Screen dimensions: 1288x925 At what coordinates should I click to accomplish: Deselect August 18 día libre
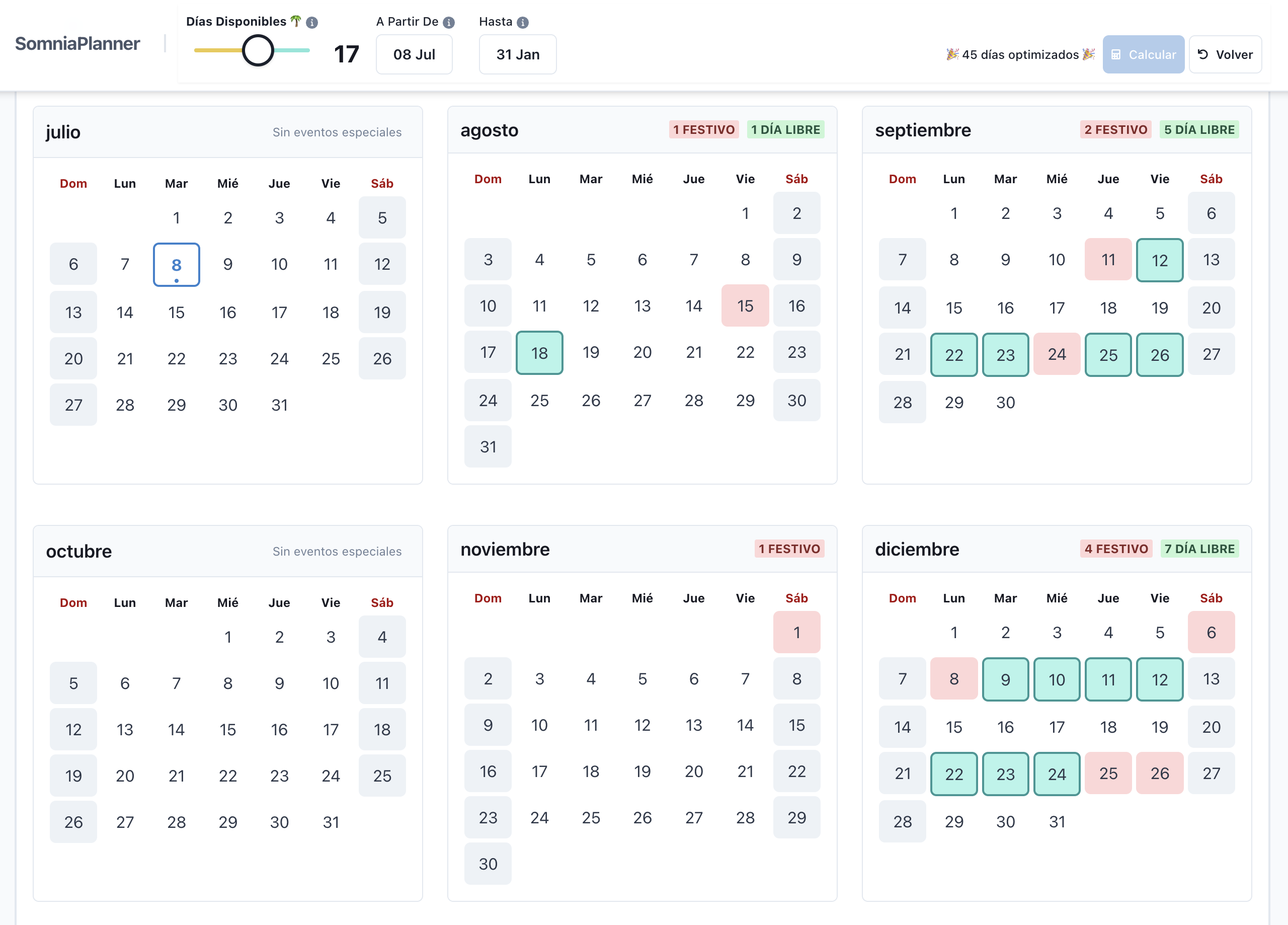(x=539, y=353)
